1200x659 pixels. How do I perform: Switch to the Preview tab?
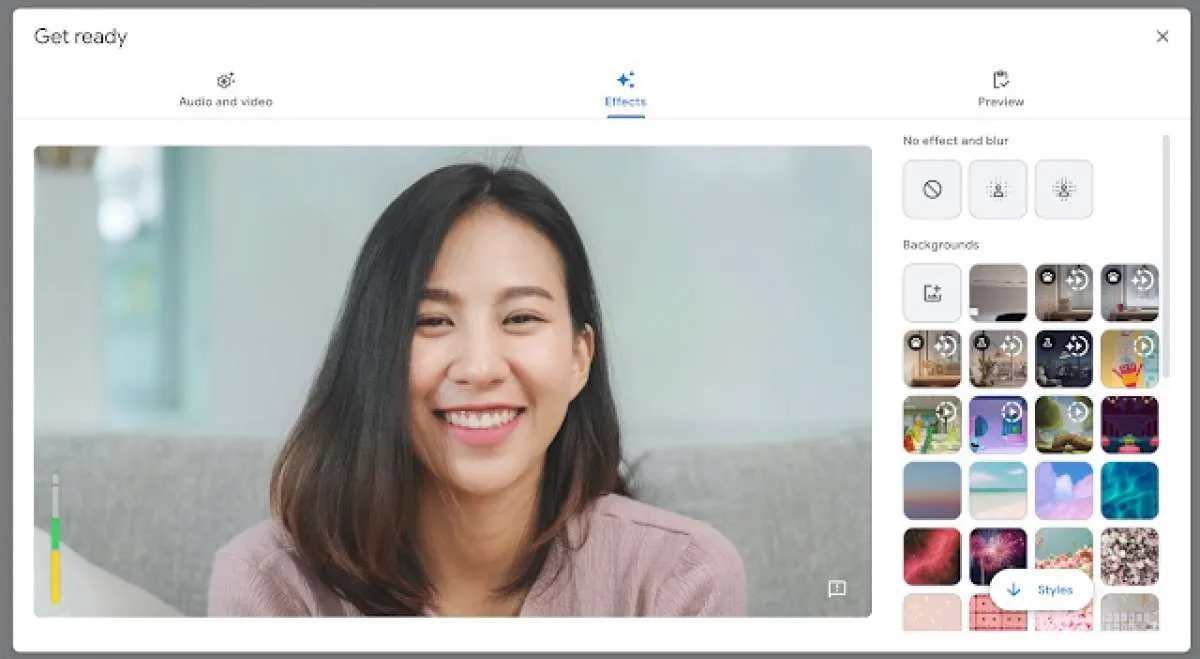(x=1000, y=90)
